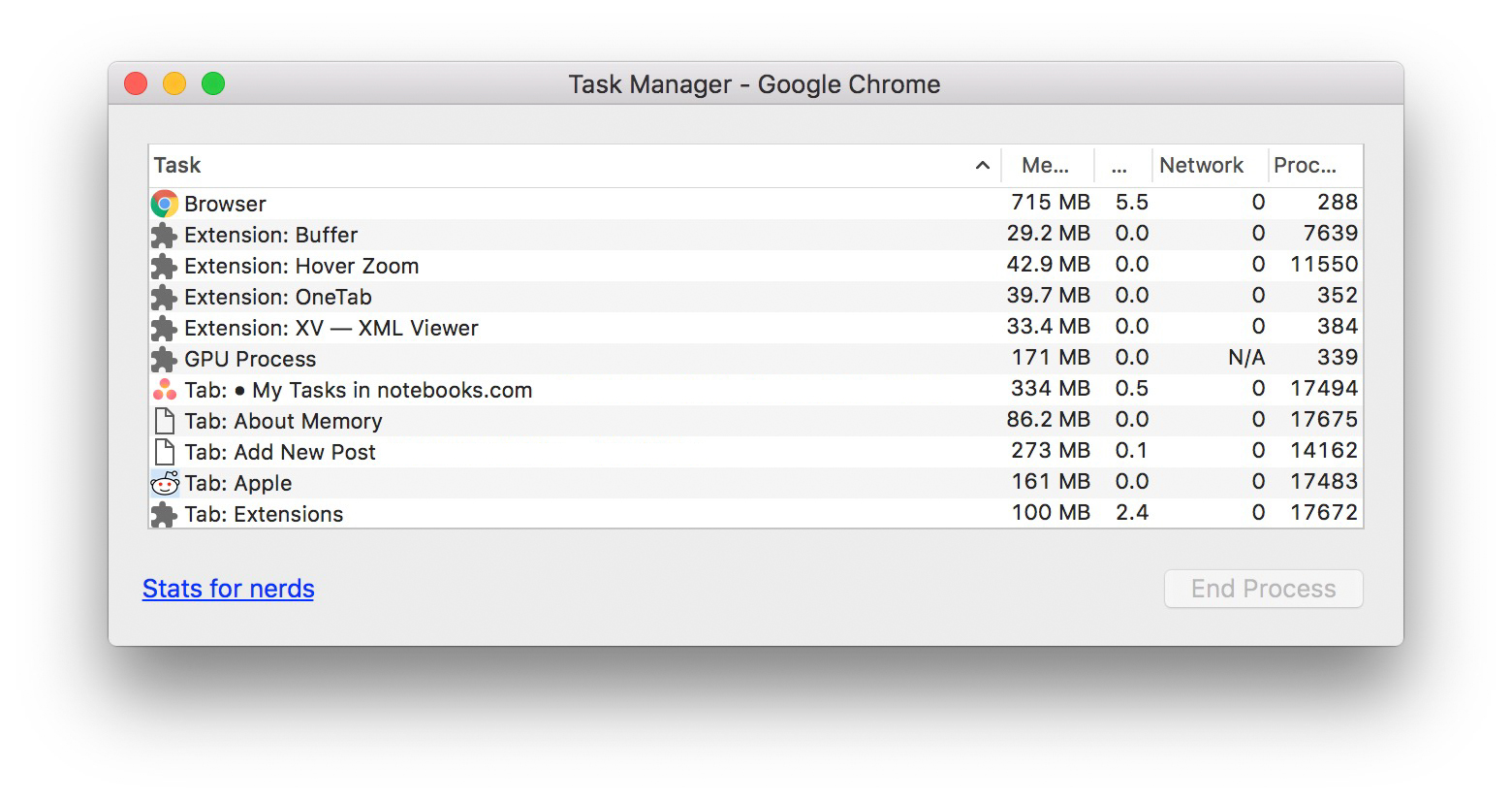Click the 5.5 CPU value
The image size is (1512, 801).
[x=1132, y=202]
